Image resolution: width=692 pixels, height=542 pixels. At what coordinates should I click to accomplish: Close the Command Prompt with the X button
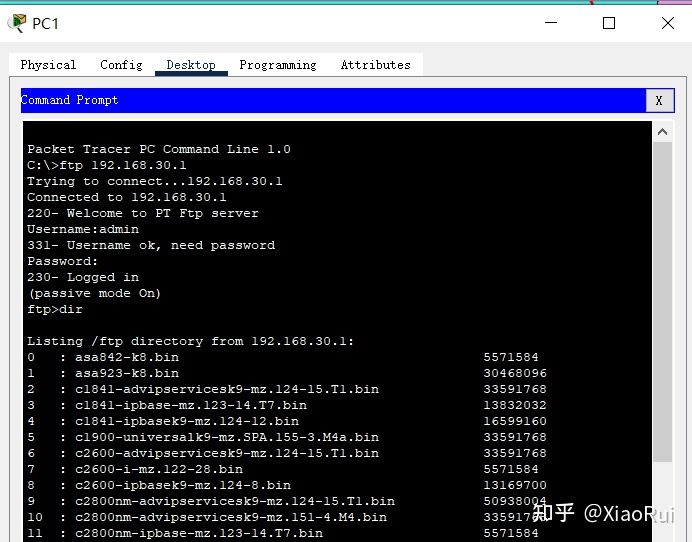tap(659, 101)
